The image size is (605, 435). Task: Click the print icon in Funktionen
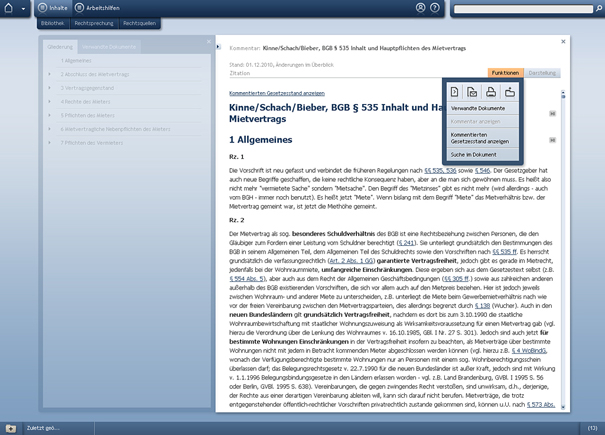point(491,92)
